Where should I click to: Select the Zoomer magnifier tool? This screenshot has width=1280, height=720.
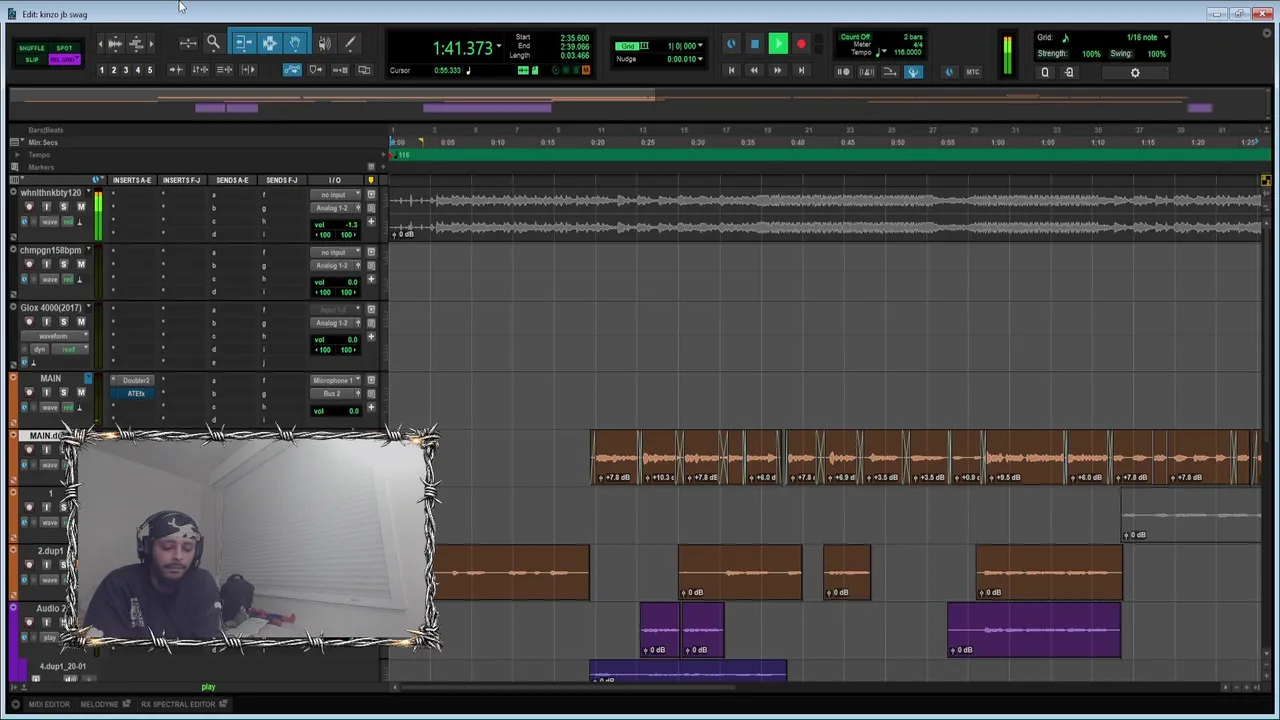point(213,43)
